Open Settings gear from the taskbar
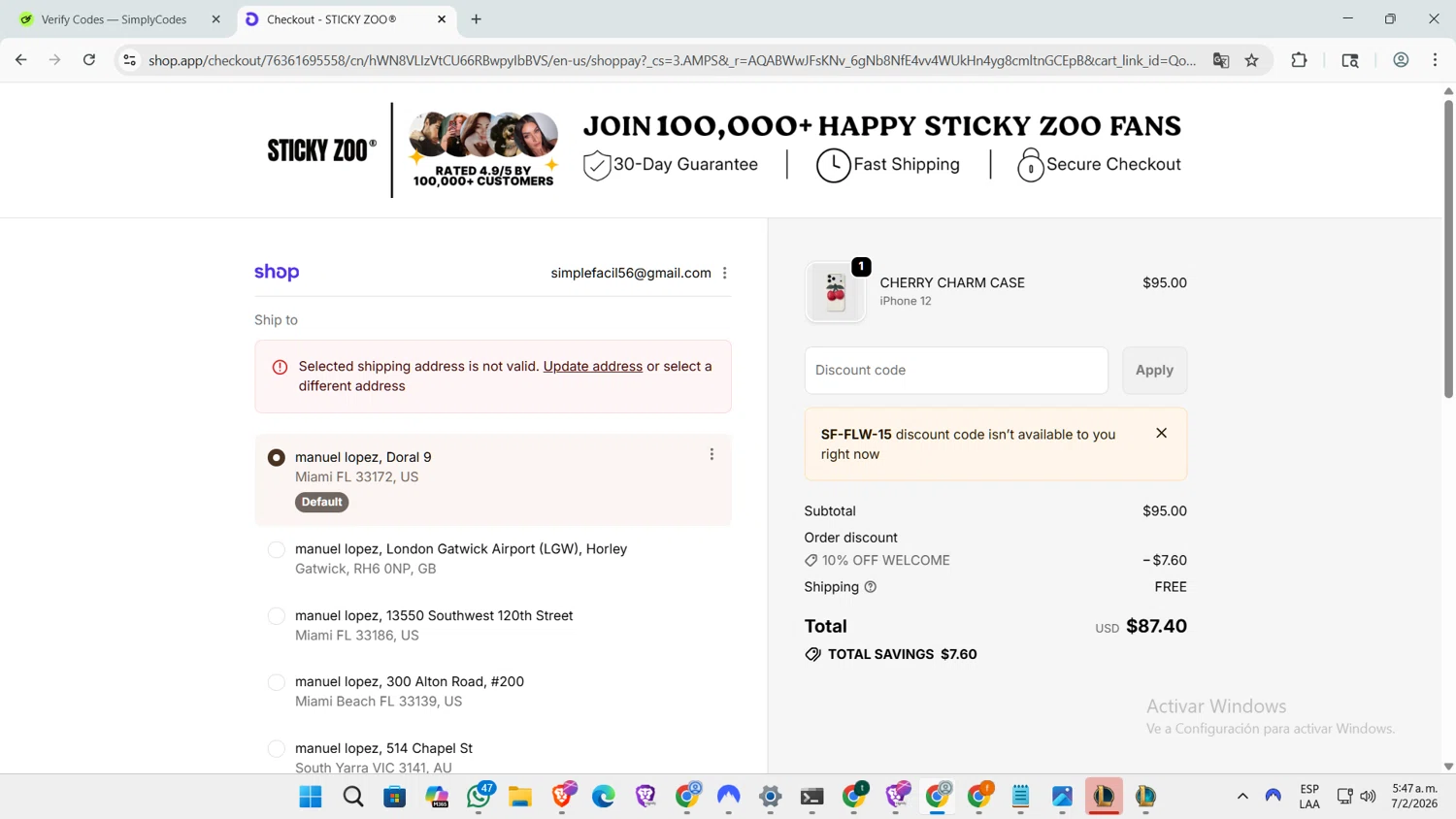 [x=771, y=797]
